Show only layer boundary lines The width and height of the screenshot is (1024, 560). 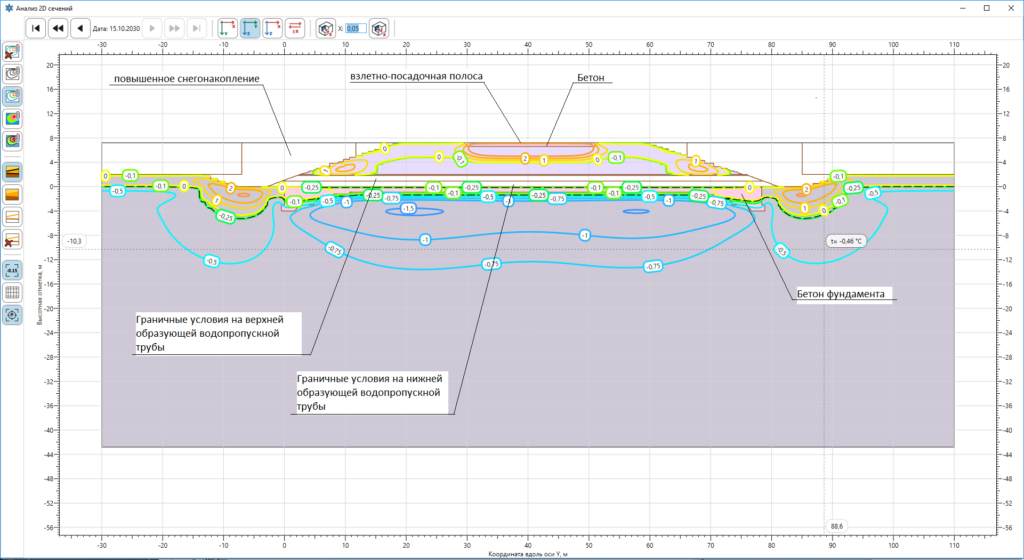click(x=12, y=216)
